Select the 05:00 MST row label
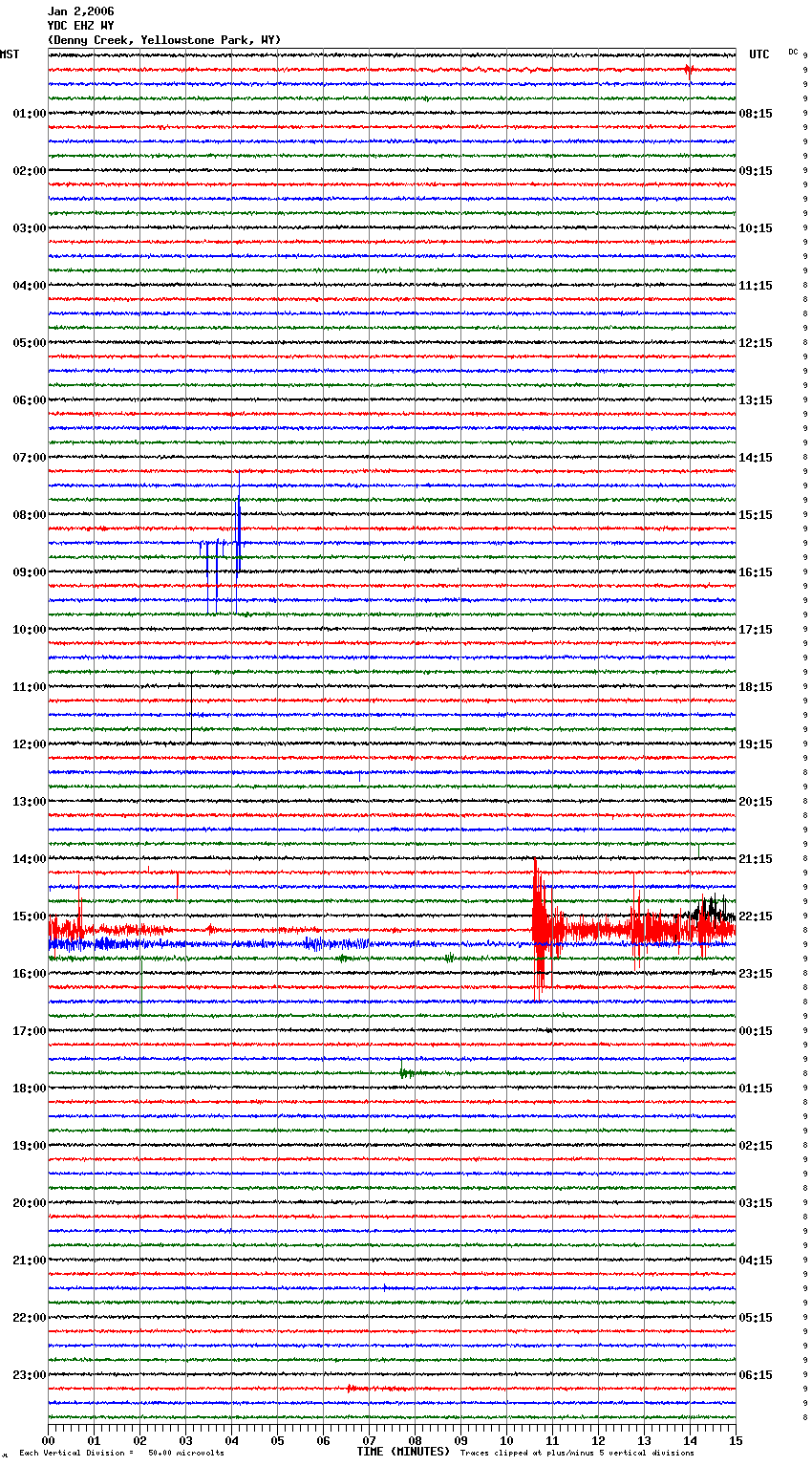Image resolution: width=812 pixels, height=1466 pixels. click(29, 343)
